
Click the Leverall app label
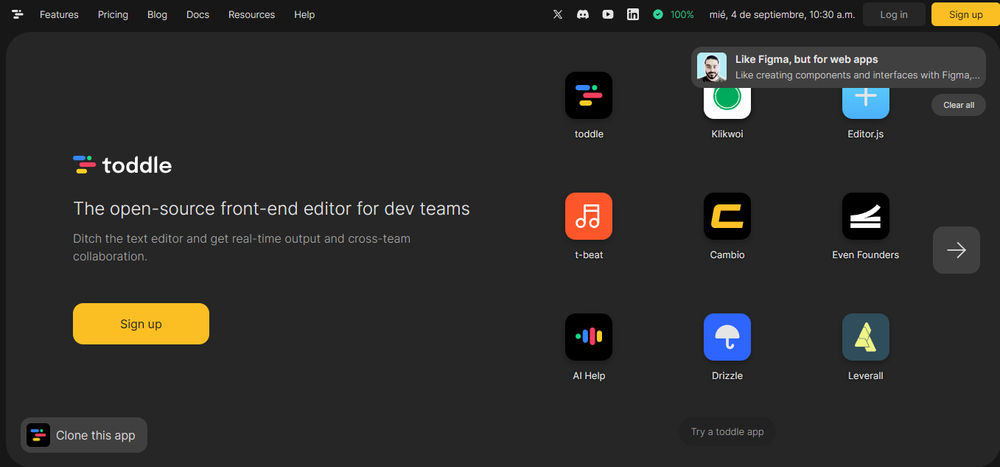tap(865, 376)
